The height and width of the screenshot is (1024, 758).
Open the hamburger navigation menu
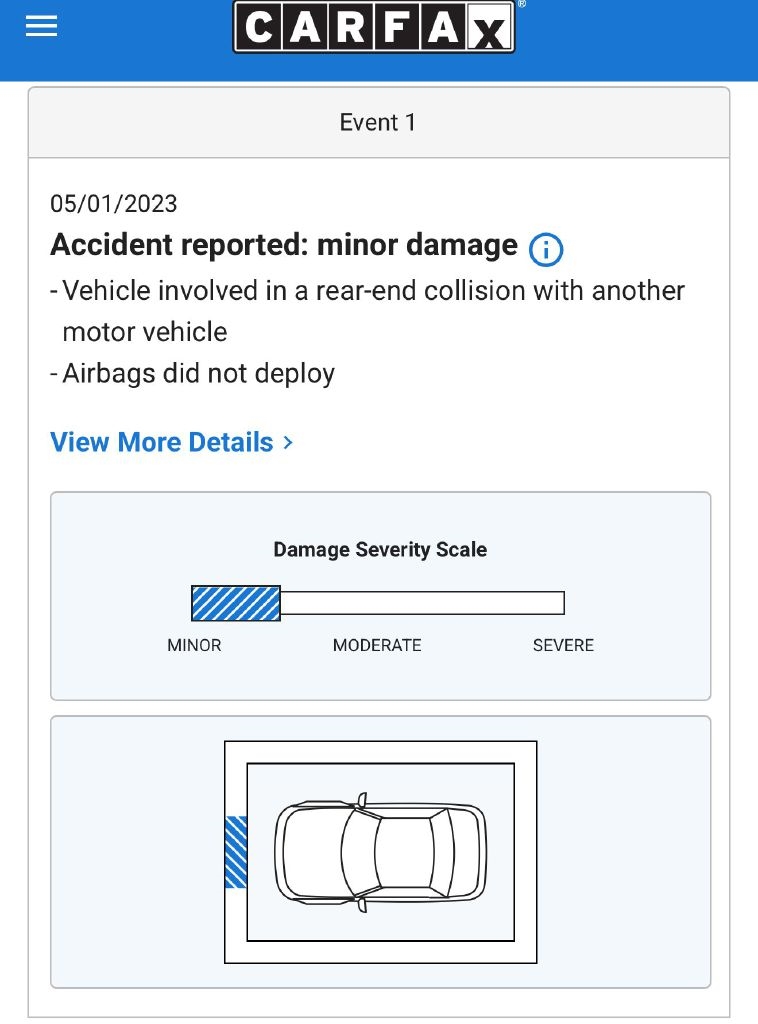42,27
